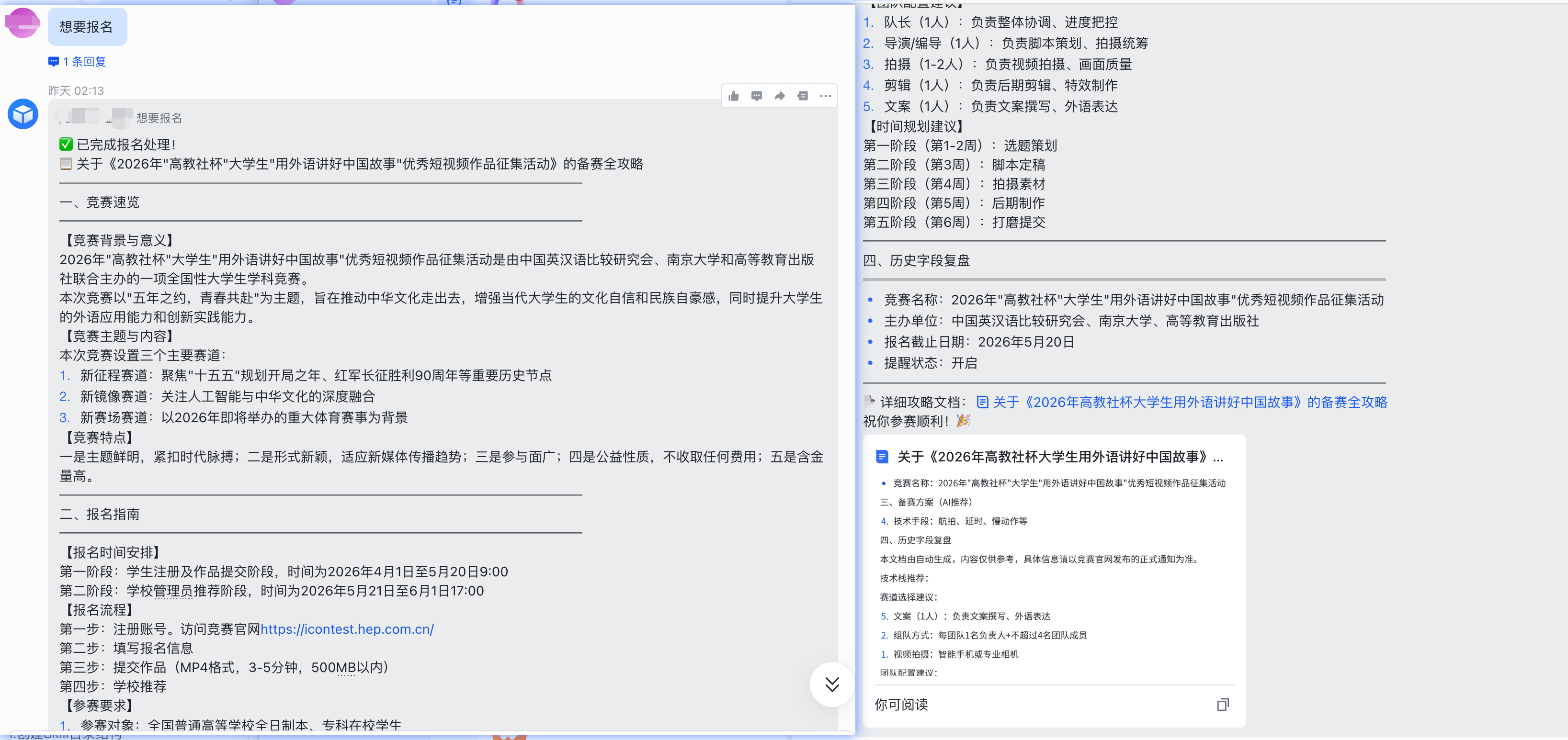Click '报名截止日期：2026年5月20日' bullet
Screen dimensions: 1568x740
point(970,342)
